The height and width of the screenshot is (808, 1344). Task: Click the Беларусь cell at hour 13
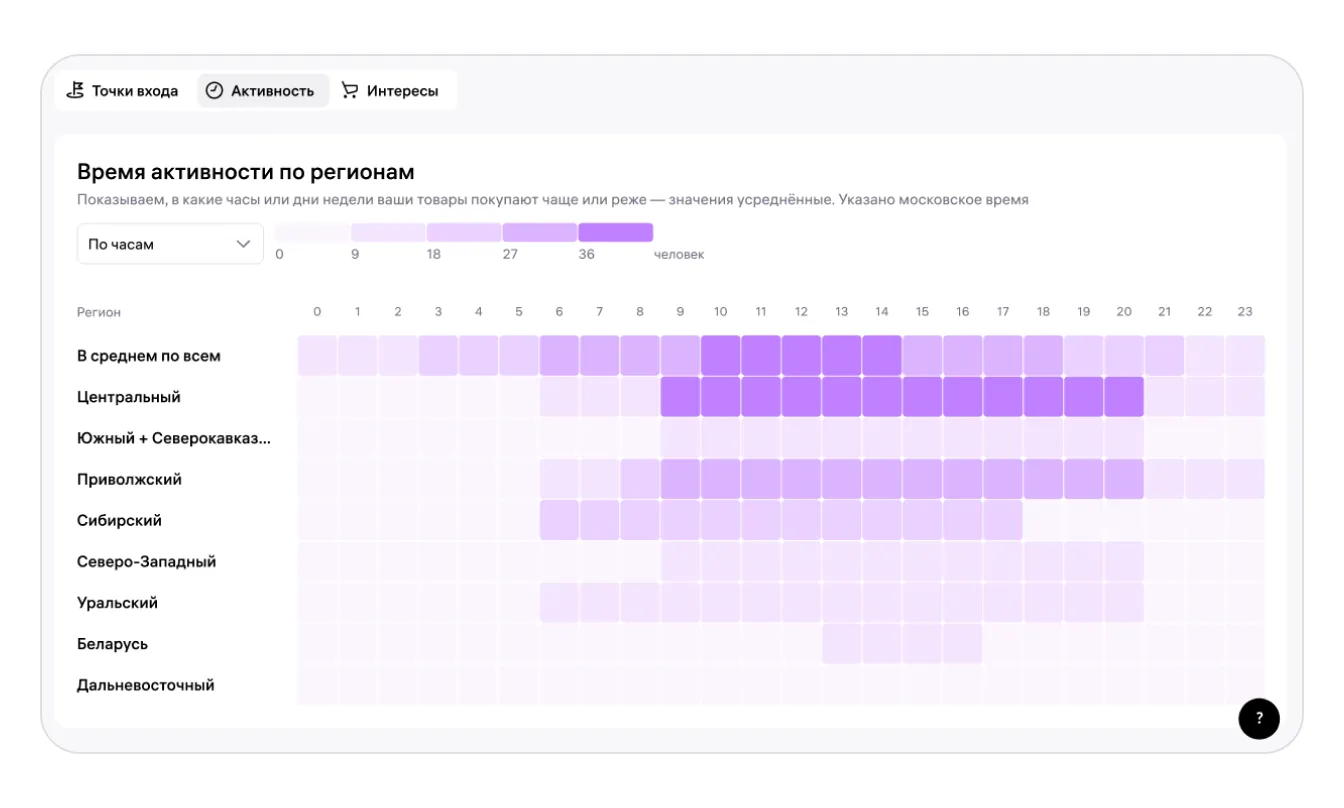pos(842,644)
